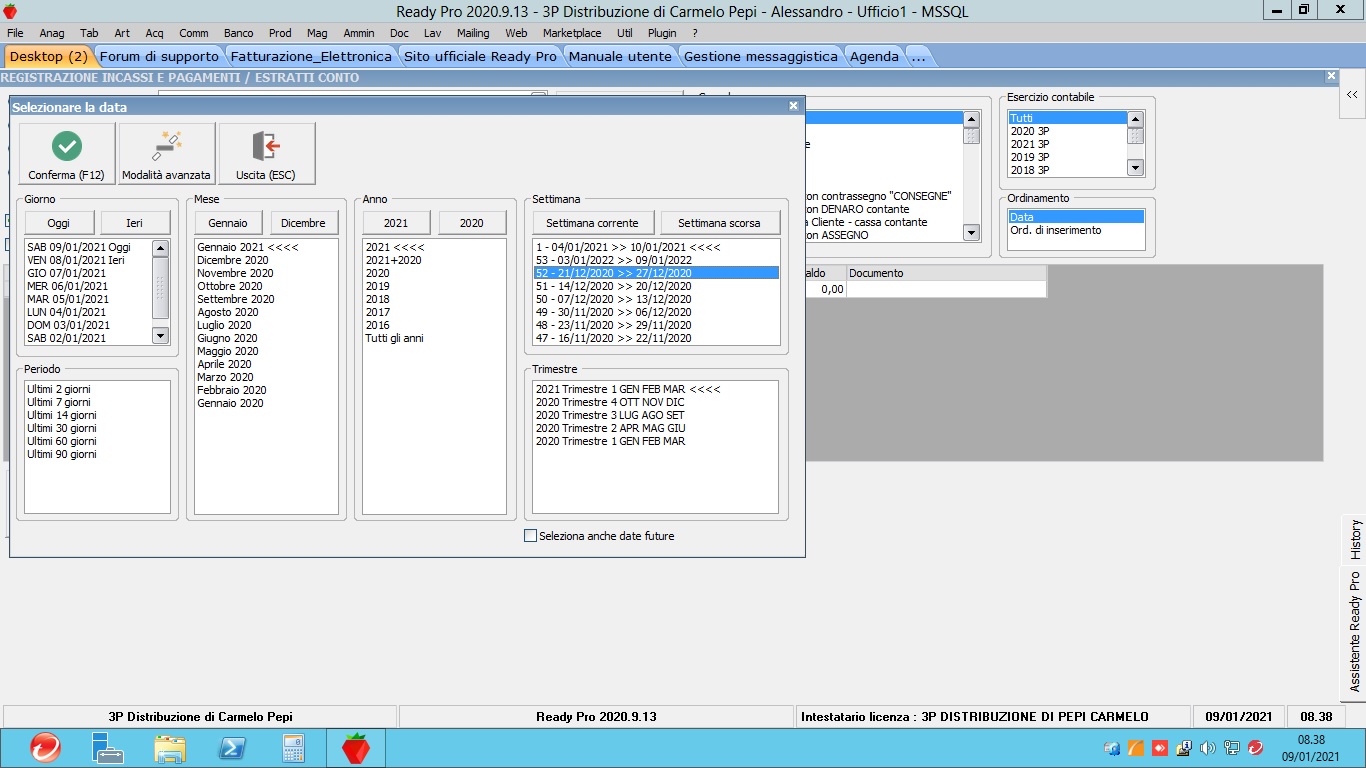Select '2020 Trimestre 4 OTT NOV DIC'
The width and height of the screenshot is (1366, 768).
655,402
